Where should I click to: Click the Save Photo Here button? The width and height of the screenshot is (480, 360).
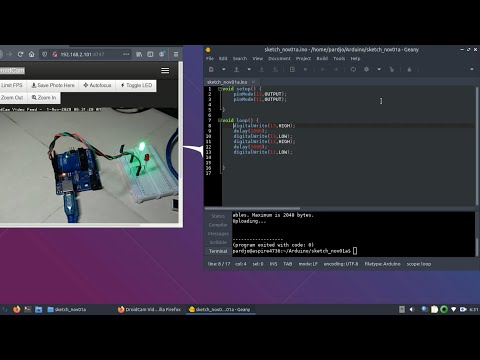click(x=53, y=85)
